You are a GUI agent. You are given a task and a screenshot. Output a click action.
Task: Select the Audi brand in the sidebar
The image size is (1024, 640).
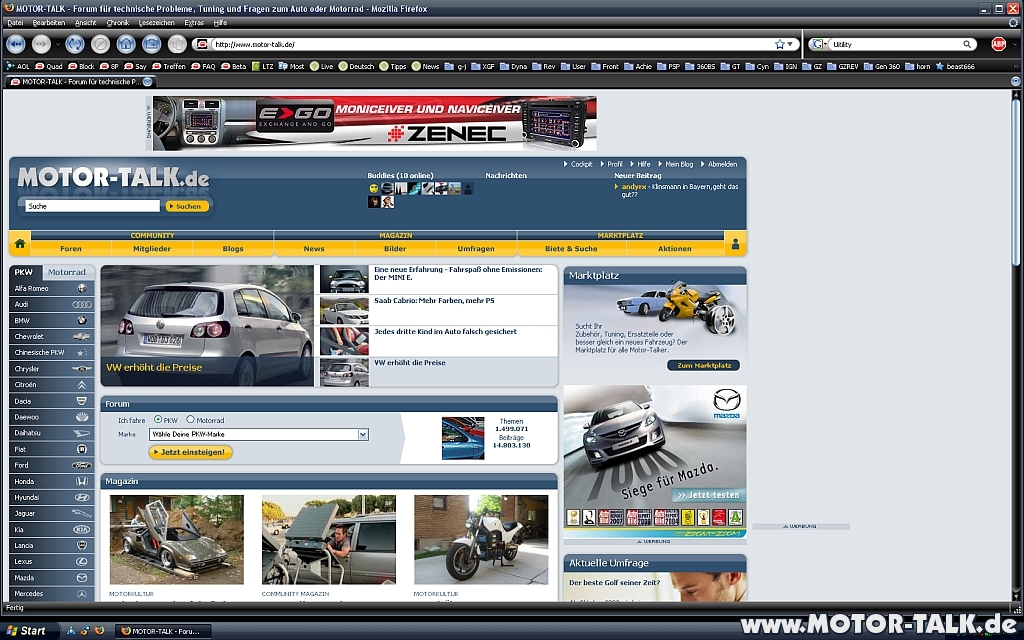pos(52,304)
